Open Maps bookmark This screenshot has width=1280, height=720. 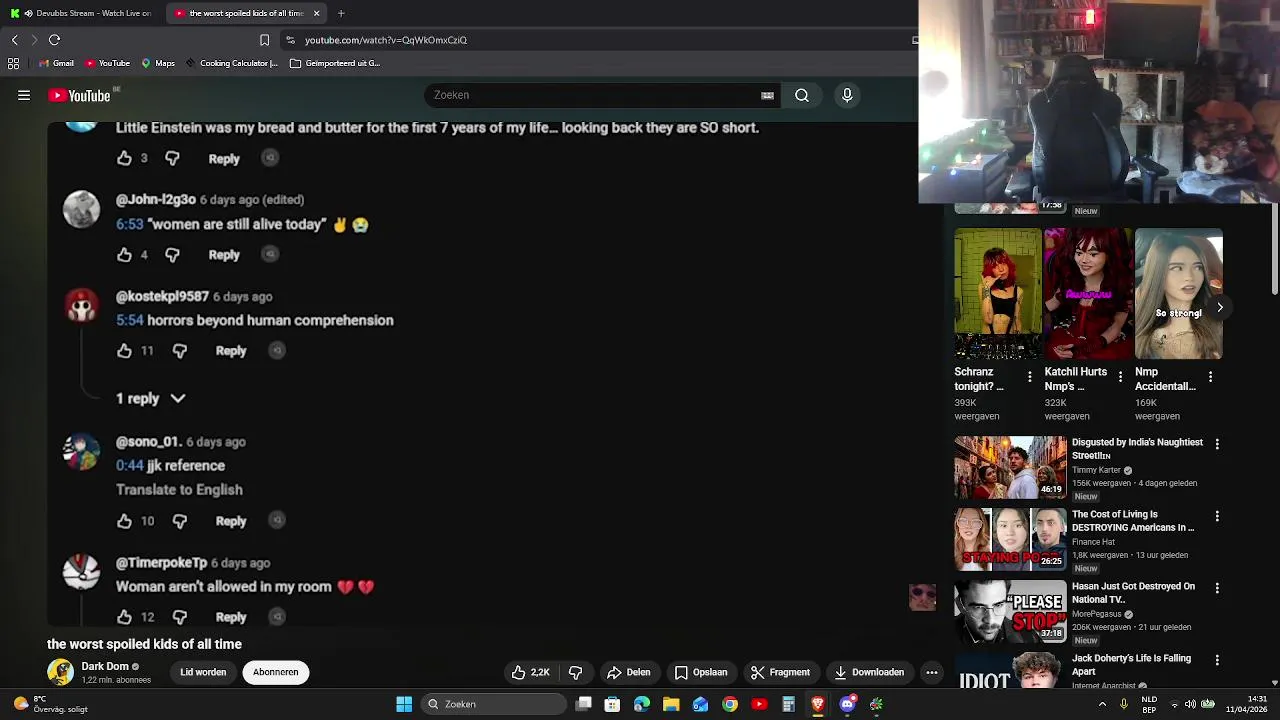(158, 63)
